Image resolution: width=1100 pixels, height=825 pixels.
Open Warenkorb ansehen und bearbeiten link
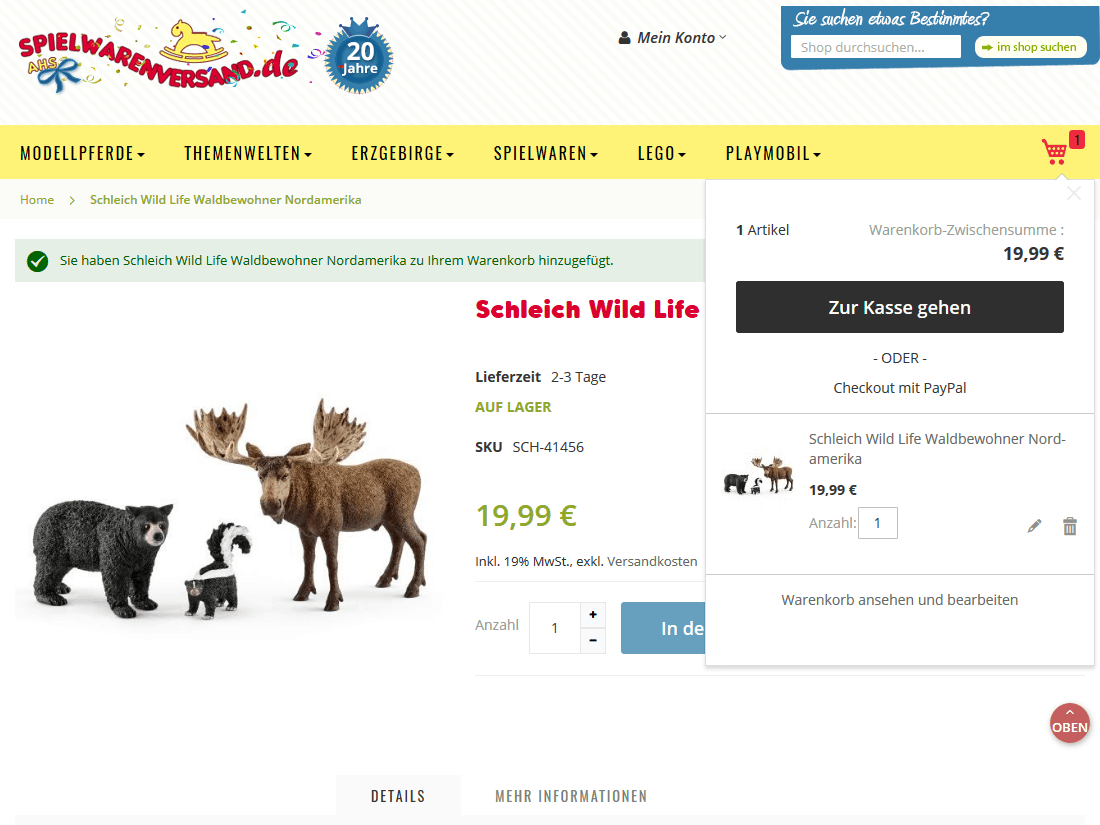[x=899, y=600]
